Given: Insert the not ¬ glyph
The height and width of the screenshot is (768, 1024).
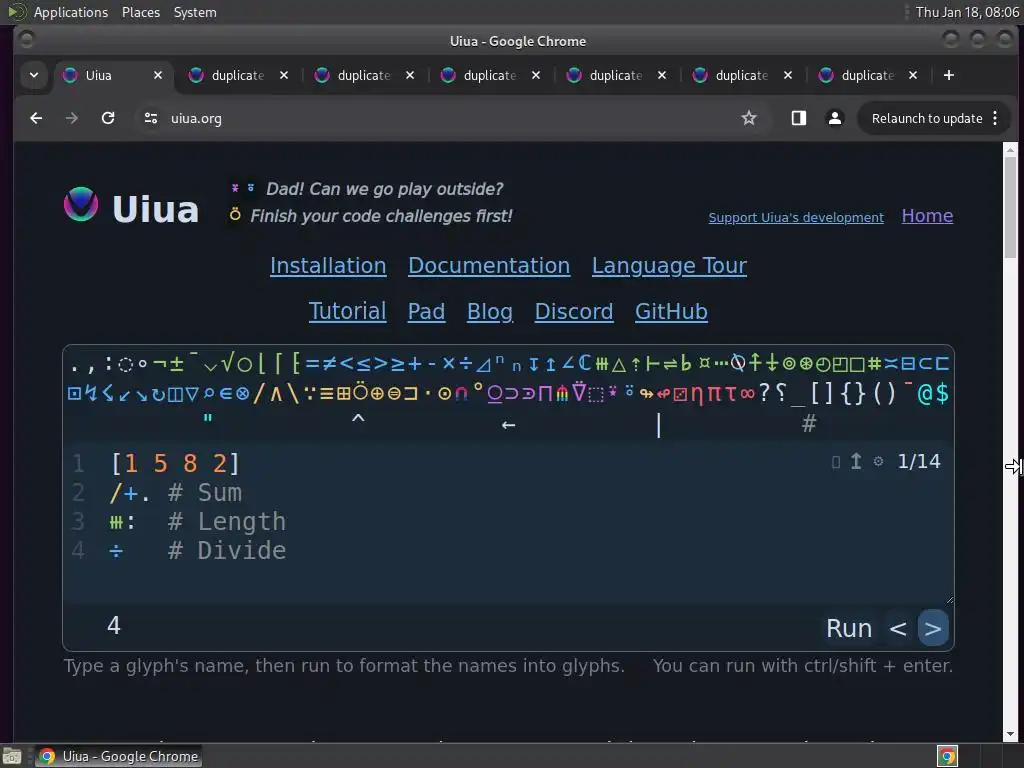Looking at the screenshot, I should coord(160,364).
